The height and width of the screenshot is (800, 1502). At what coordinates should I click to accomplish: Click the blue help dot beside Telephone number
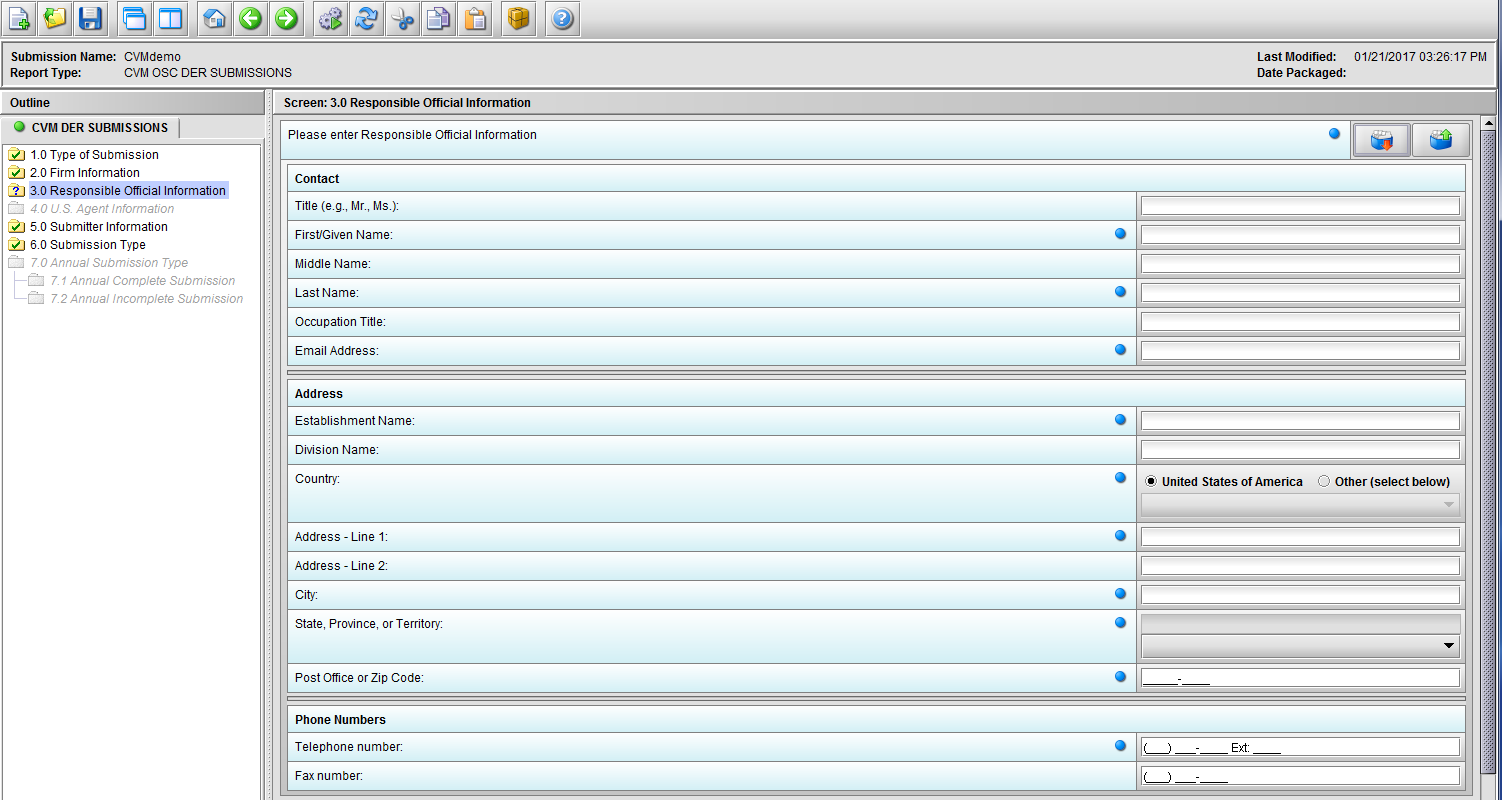click(x=1120, y=745)
